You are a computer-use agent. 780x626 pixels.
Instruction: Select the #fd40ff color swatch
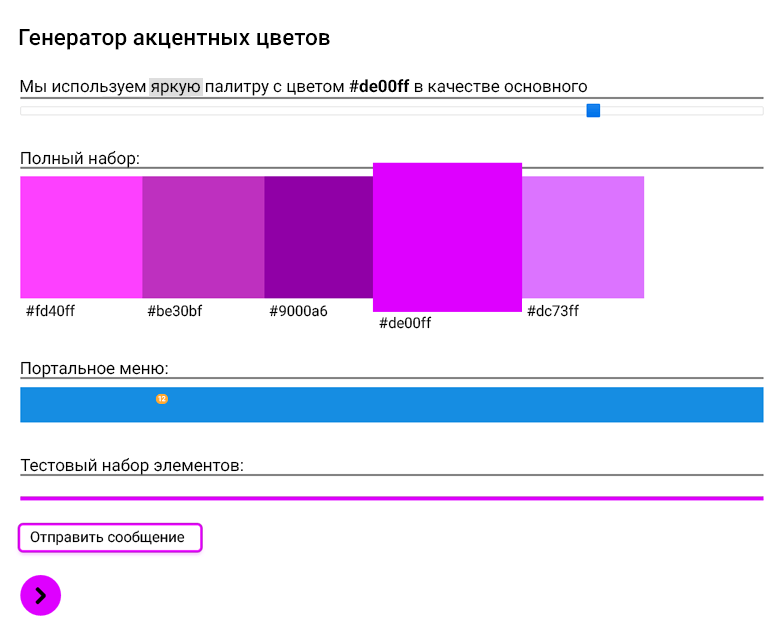[x=81, y=237]
